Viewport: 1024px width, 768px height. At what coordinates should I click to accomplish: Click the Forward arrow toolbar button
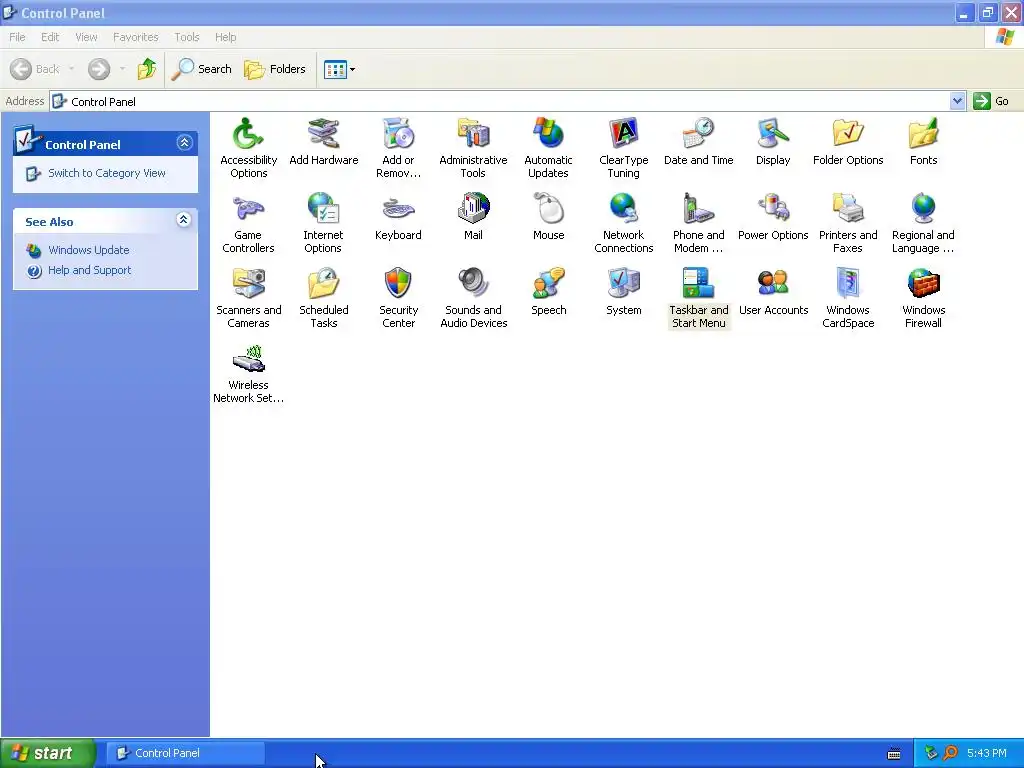pyautogui.click(x=99, y=69)
